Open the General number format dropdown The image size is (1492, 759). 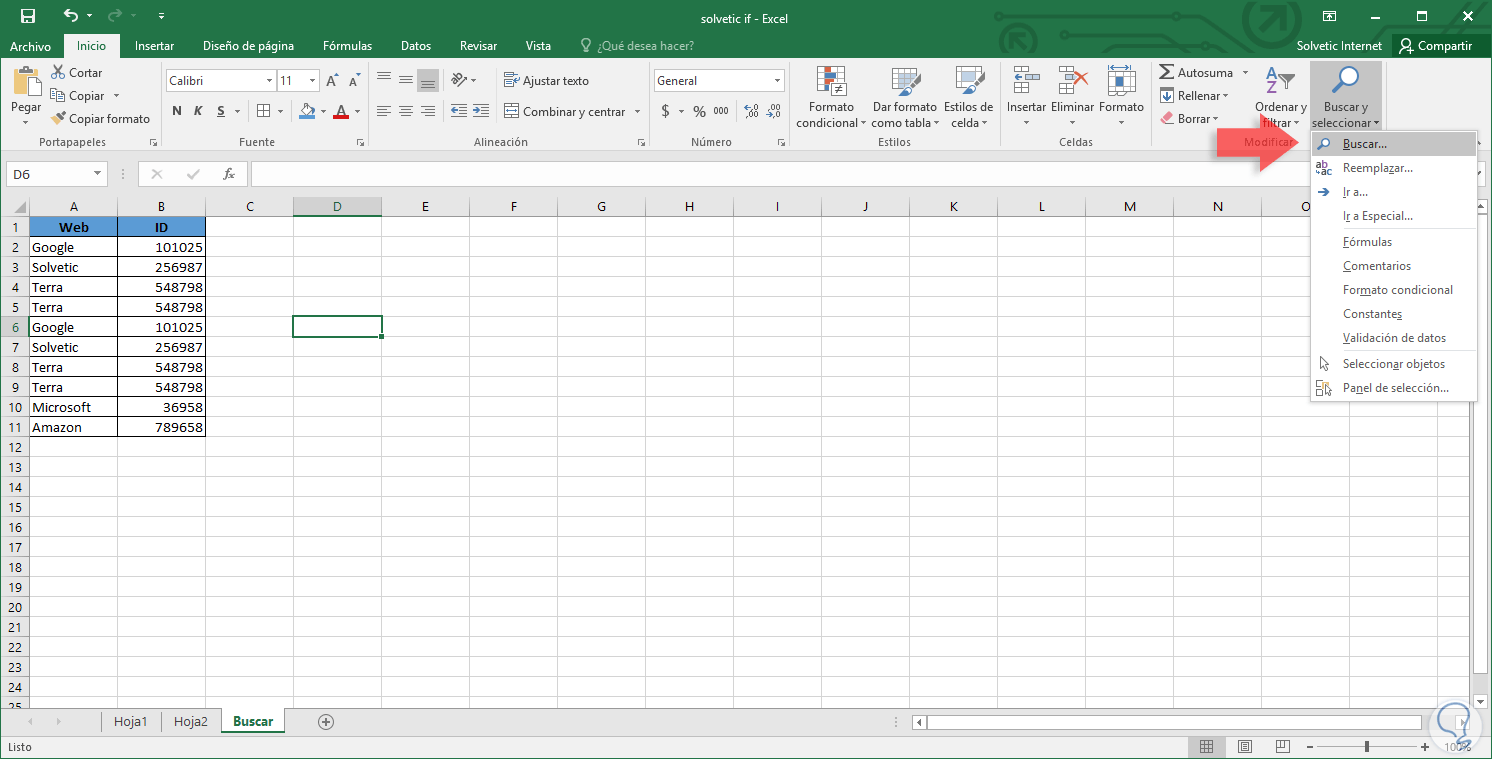pyautogui.click(x=778, y=81)
